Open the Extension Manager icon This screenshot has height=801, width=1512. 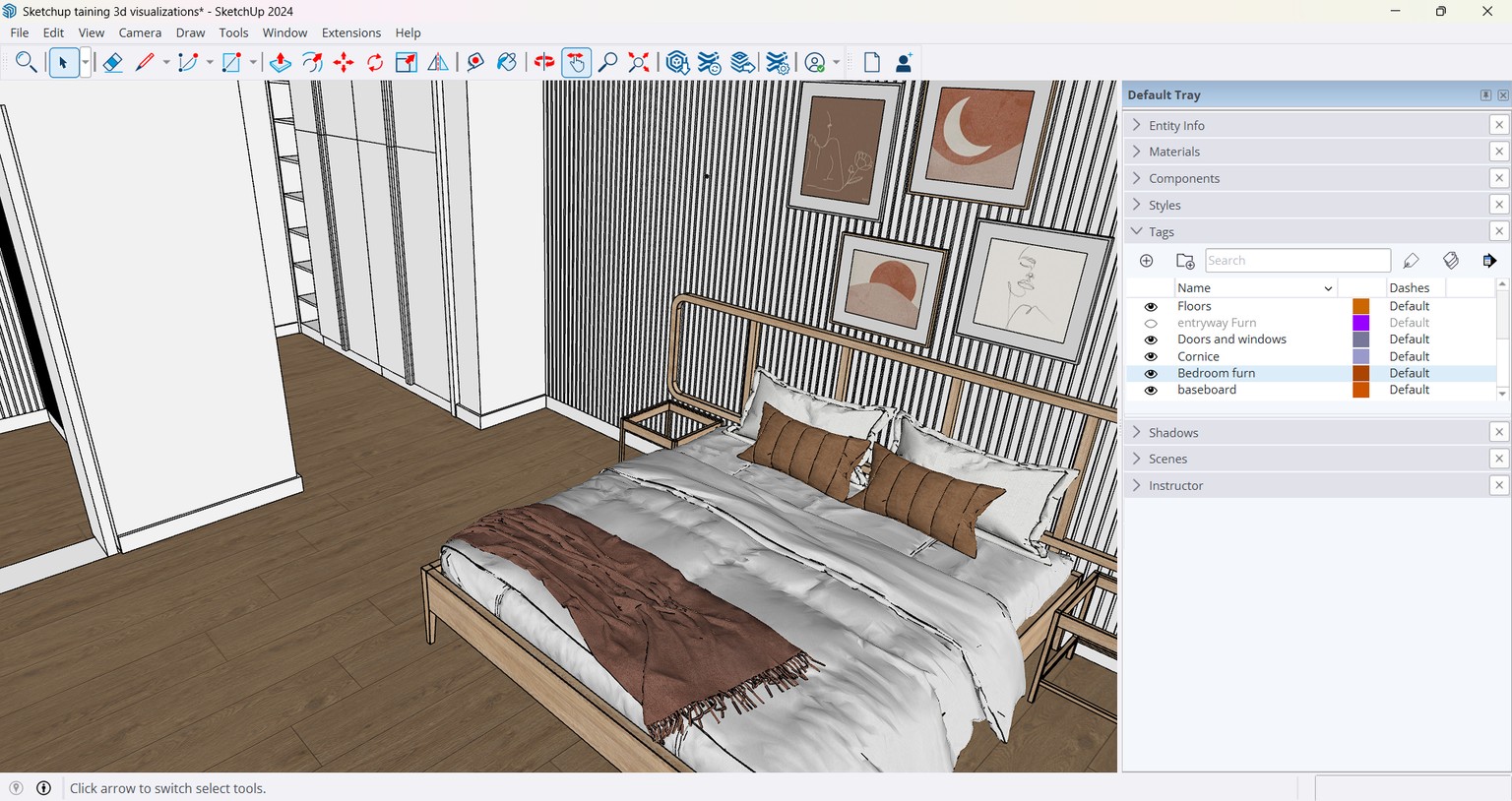click(x=777, y=63)
